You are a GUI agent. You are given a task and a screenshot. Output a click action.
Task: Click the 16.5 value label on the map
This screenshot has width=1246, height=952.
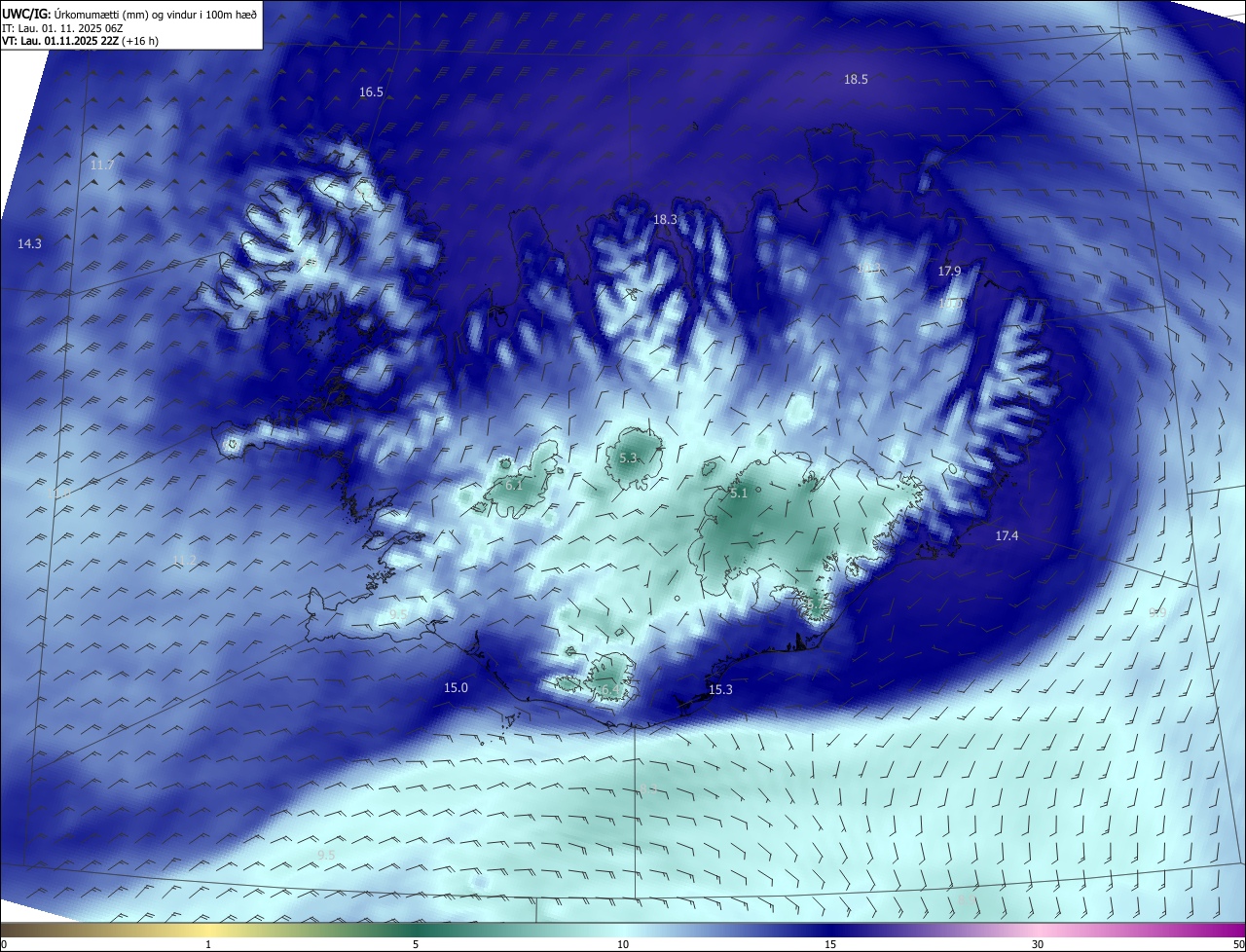click(x=371, y=92)
